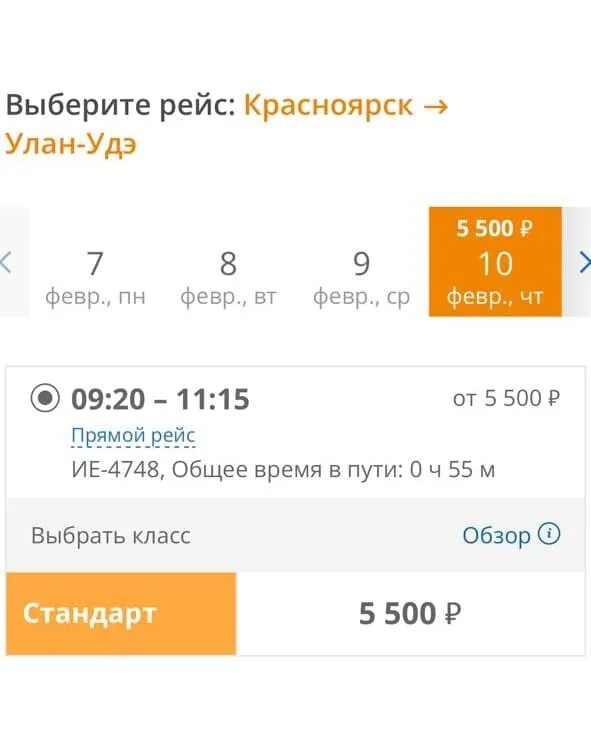Go to previous dates with left arrow
The image size is (591, 739).
6,263
